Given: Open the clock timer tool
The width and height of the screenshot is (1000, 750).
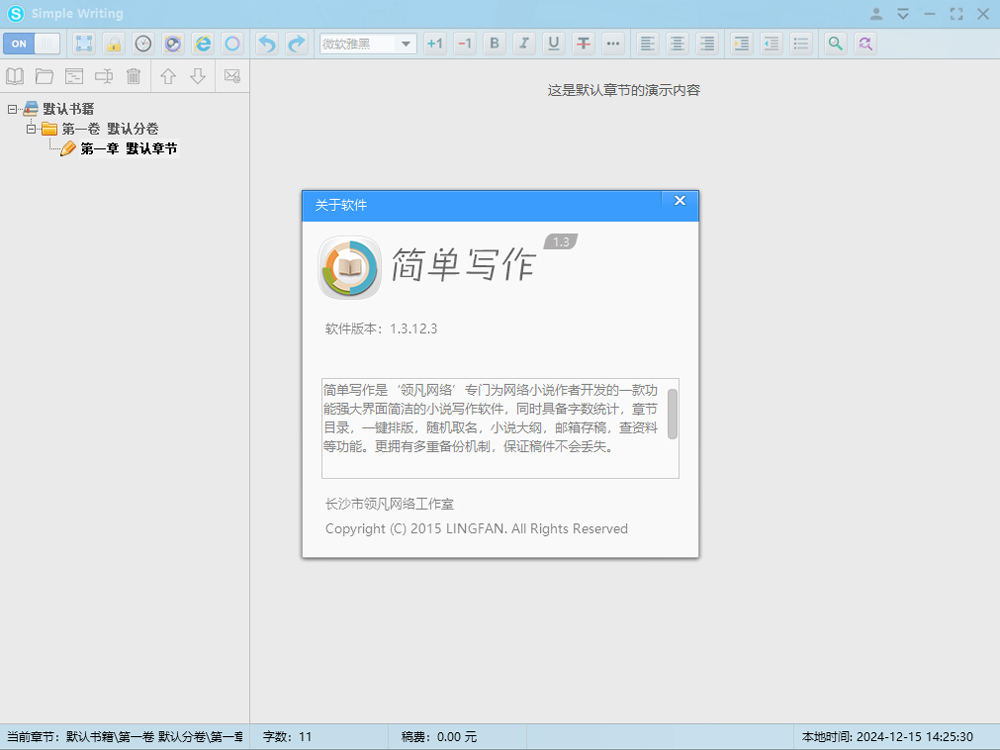Looking at the screenshot, I should [x=143, y=43].
